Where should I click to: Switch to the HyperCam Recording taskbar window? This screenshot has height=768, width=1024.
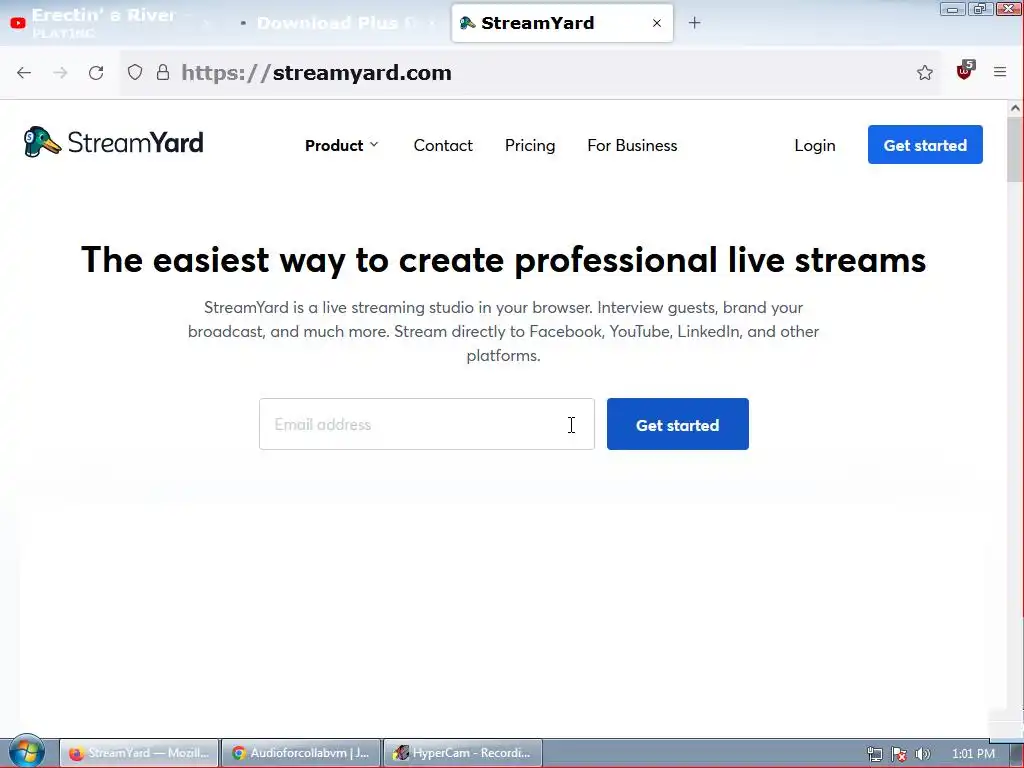coord(462,753)
